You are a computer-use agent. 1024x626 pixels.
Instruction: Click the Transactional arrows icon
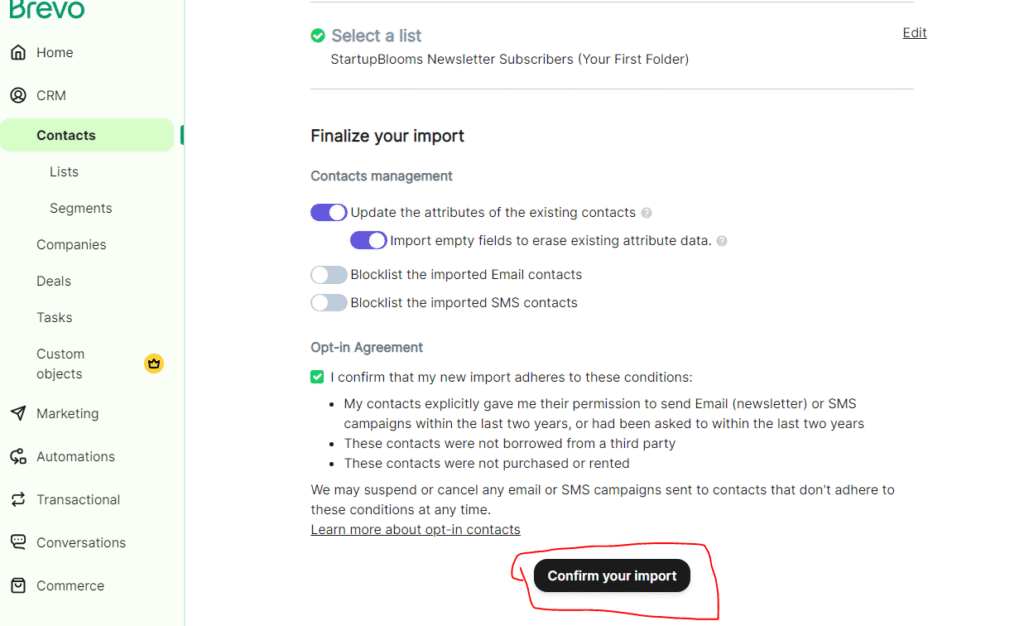[x=18, y=500]
